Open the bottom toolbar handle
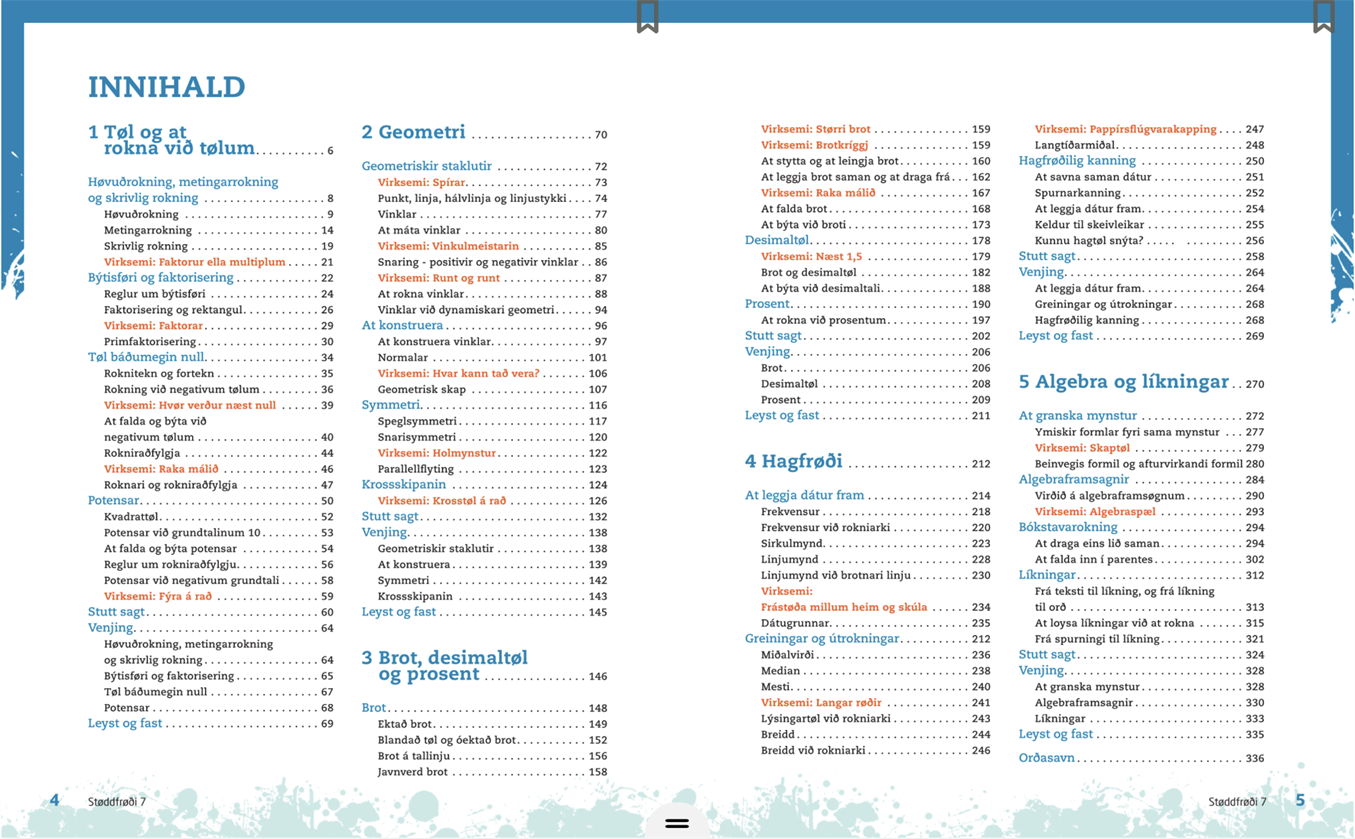 pyautogui.click(x=677, y=823)
